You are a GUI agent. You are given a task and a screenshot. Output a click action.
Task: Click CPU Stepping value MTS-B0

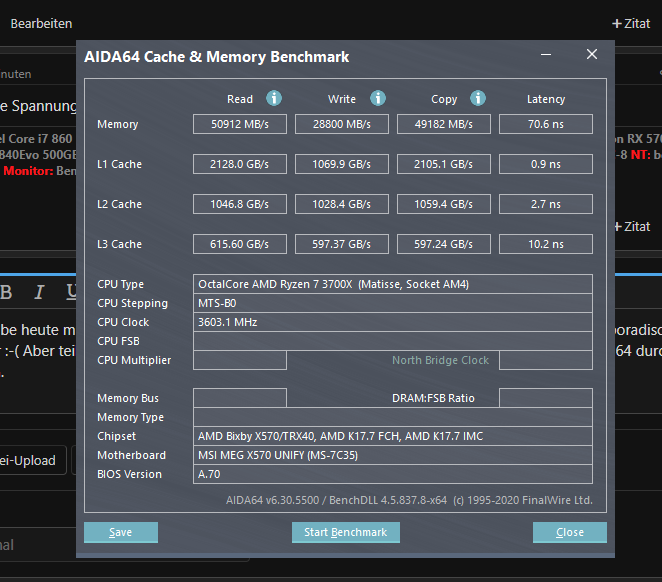[x=393, y=303]
